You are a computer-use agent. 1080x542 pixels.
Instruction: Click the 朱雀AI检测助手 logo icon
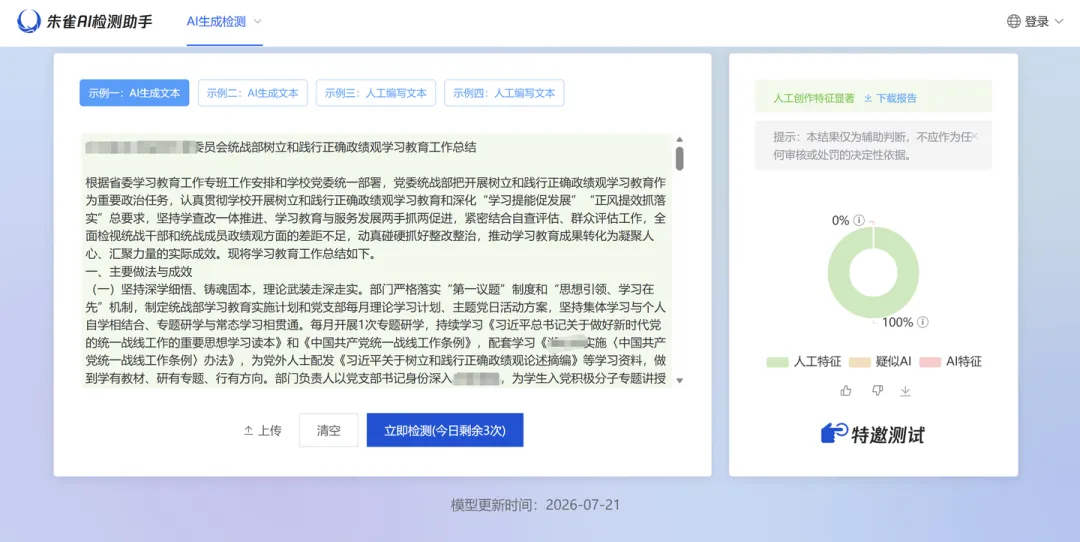(x=29, y=21)
